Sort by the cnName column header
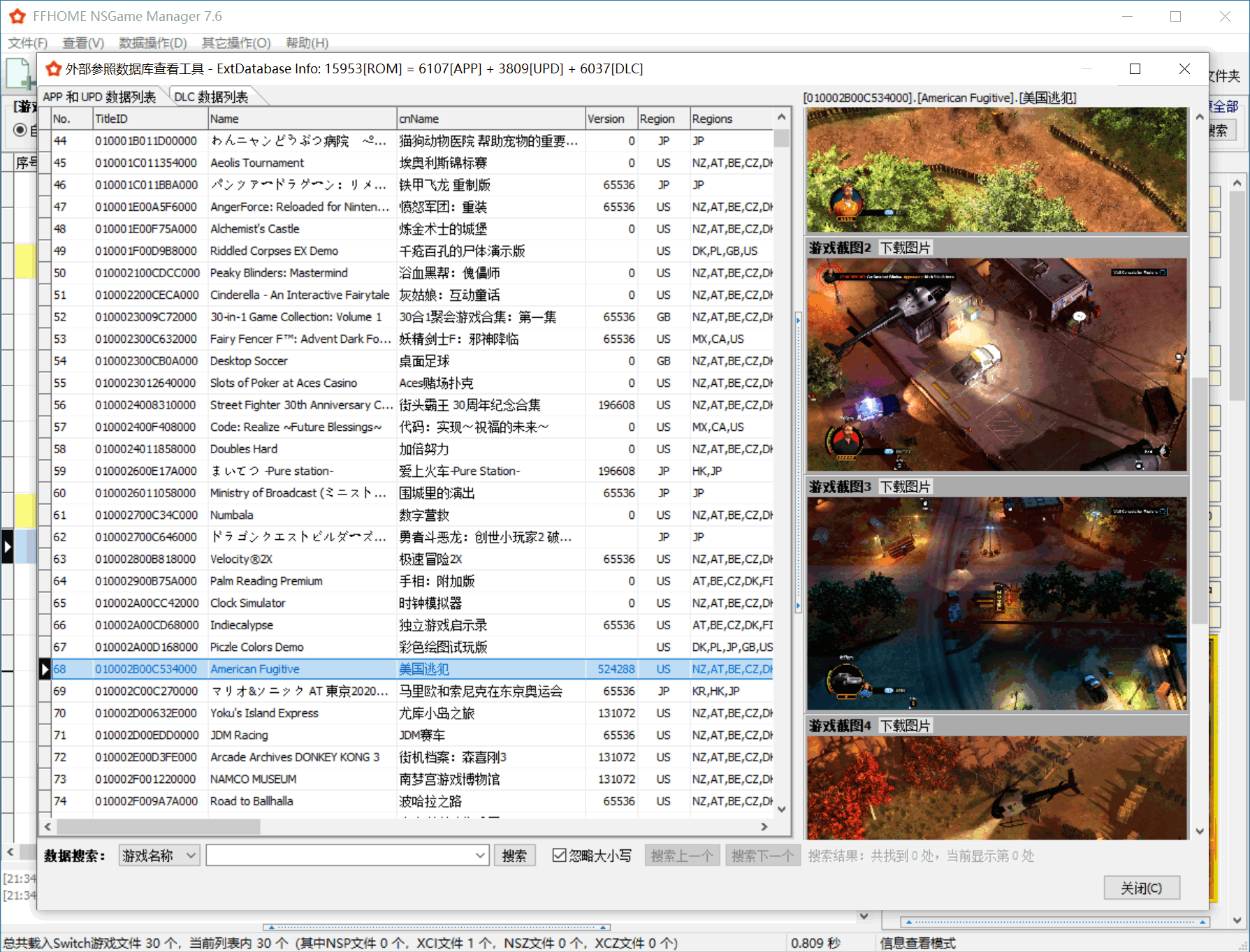Viewport: 1250px width, 952px height. [490, 119]
